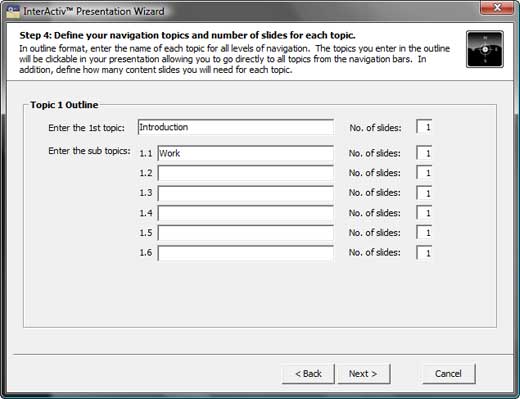This screenshot has width=520, height=399.
Task: Focus the sub topic 1.2 text field
Action: coord(245,173)
